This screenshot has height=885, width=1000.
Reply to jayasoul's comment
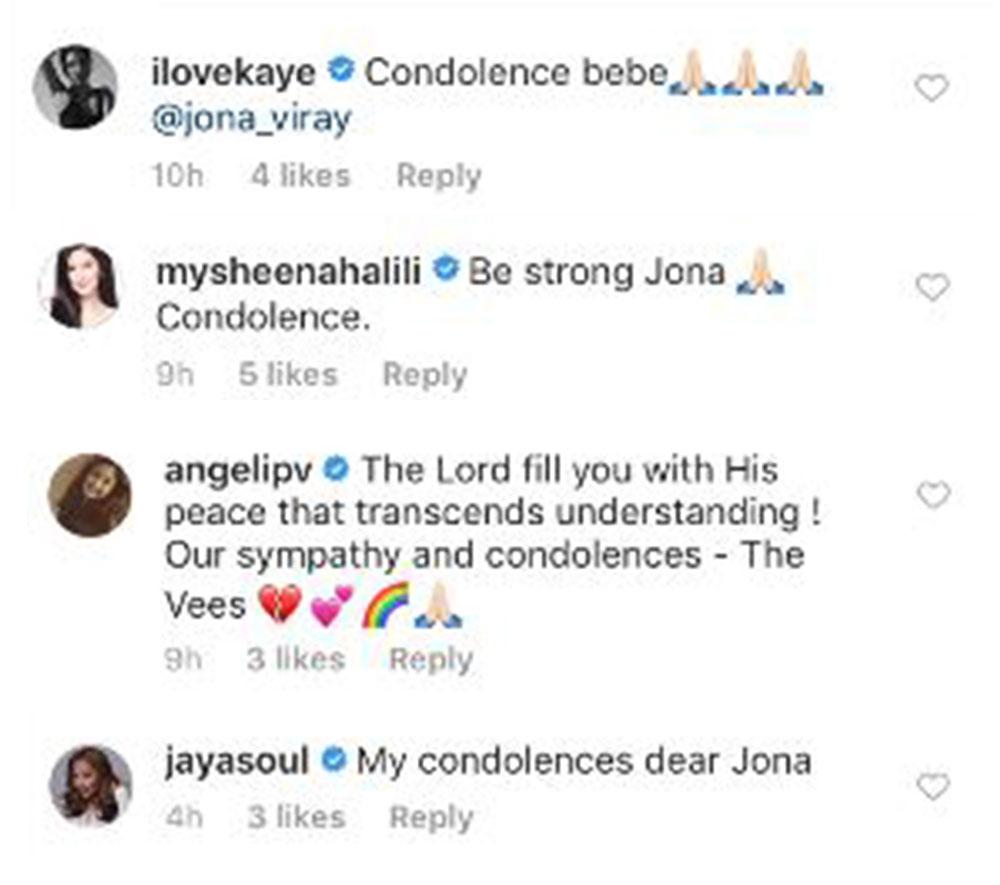pos(430,817)
